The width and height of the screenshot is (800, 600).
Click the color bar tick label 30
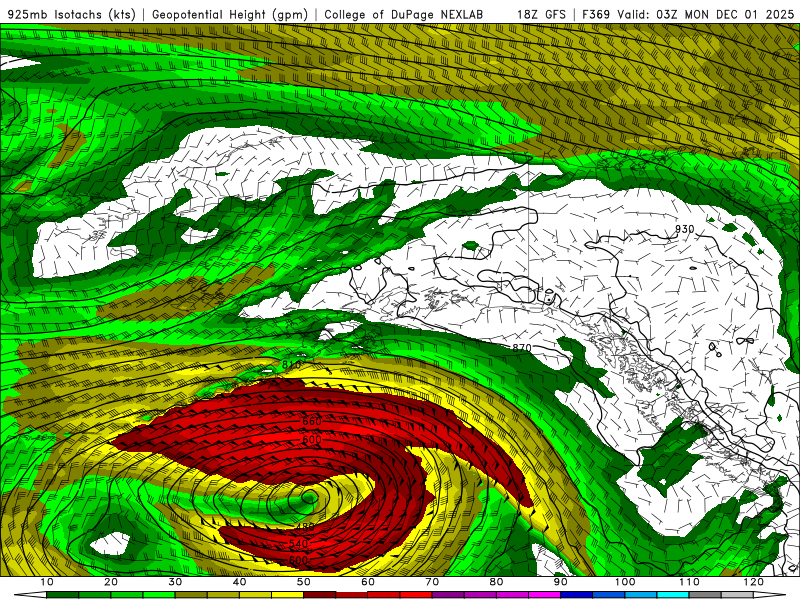tap(175, 582)
